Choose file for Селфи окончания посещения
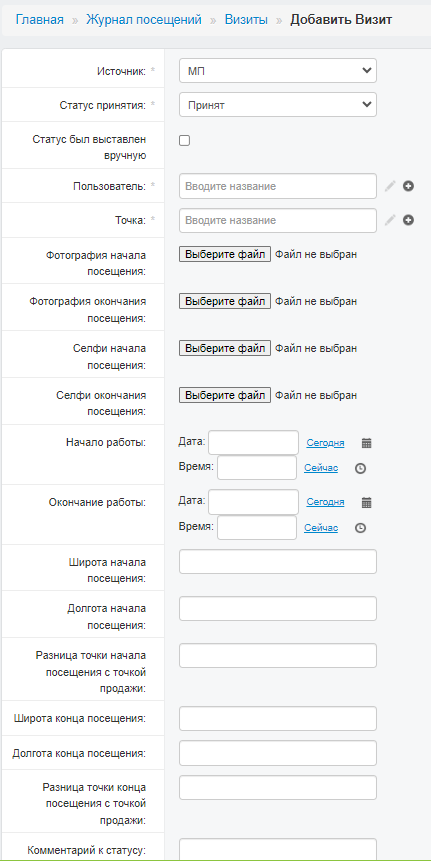The width and height of the screenshot is (431, 861). click(x=225, y=395)
